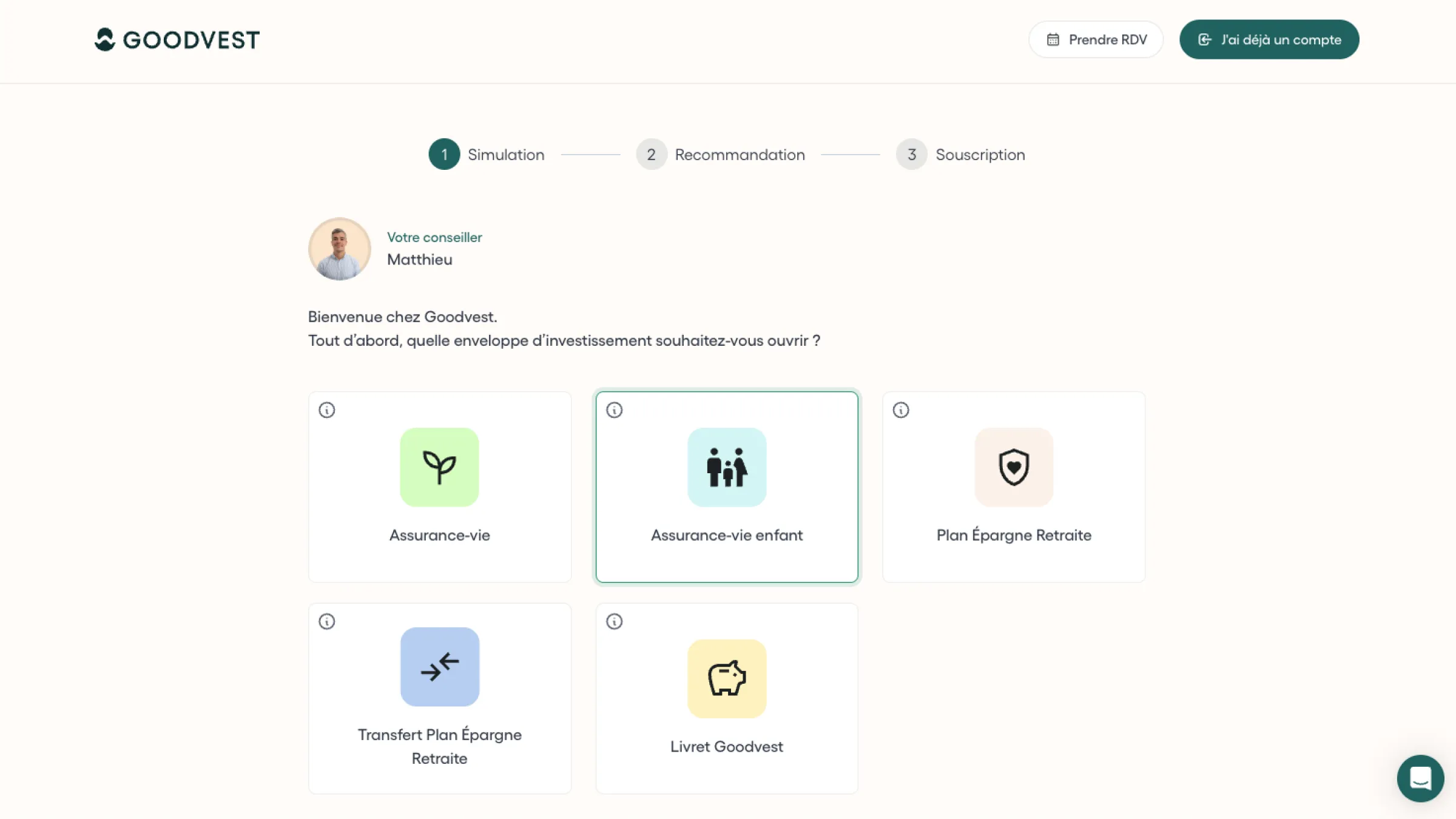Open info tooltip on Transfert Plan Épargne Retraite

(x=328, y=621)
